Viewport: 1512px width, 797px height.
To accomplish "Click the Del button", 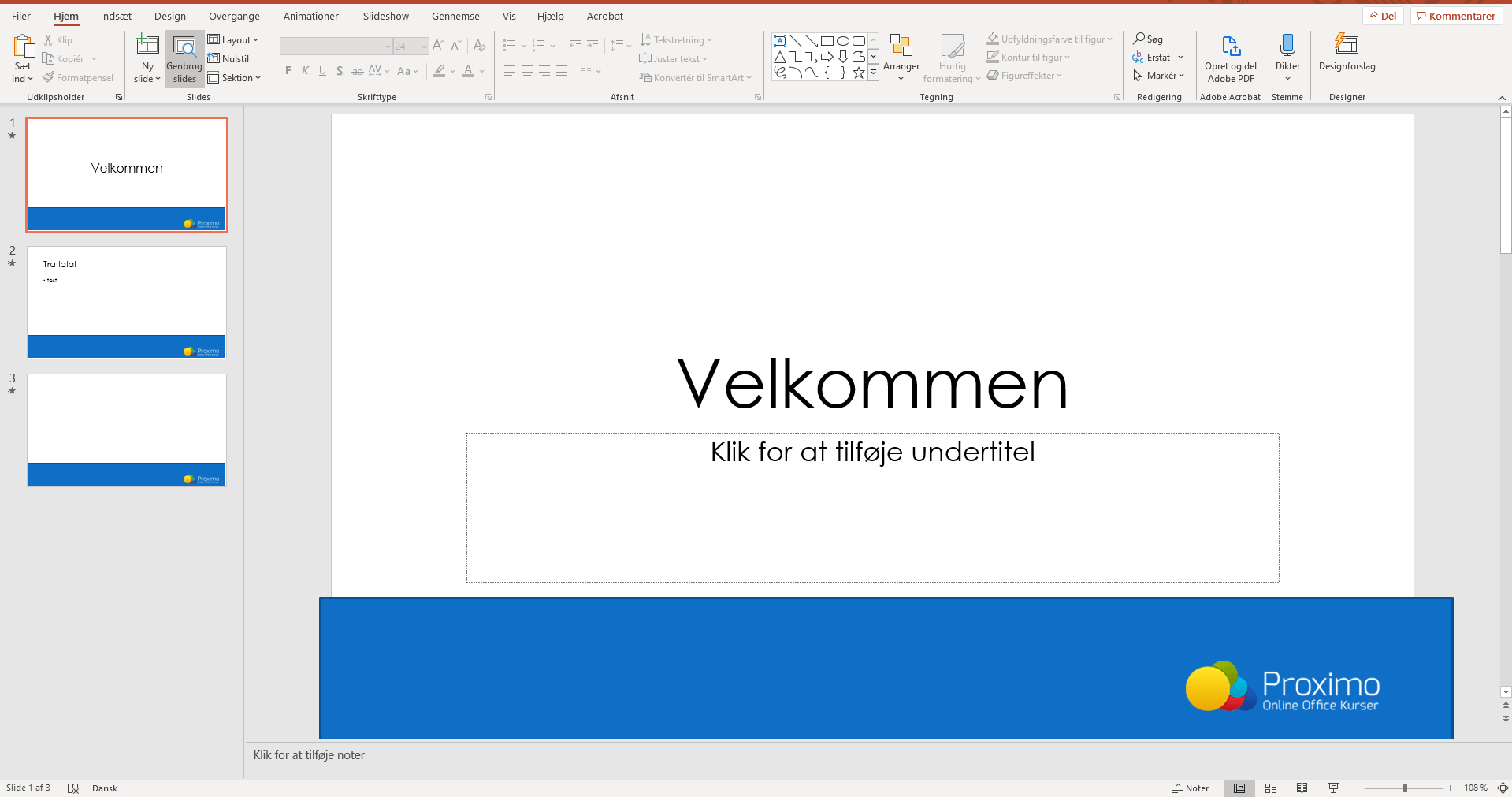I will pos(1383,15).
